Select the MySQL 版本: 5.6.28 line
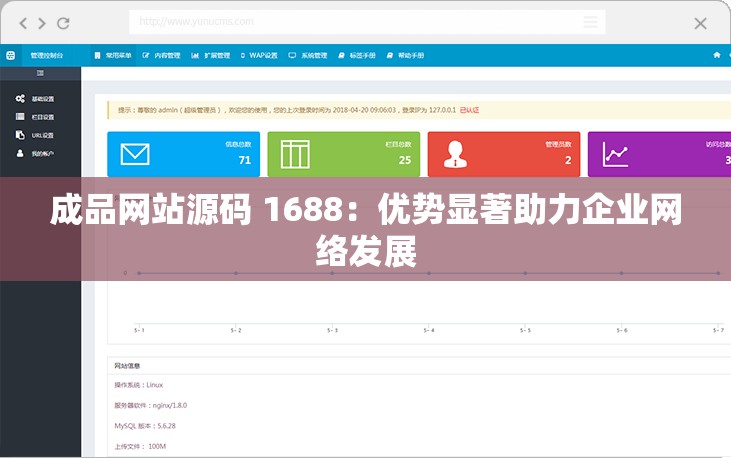This screenshot has width=731, height=458. [x=145, y=426]
